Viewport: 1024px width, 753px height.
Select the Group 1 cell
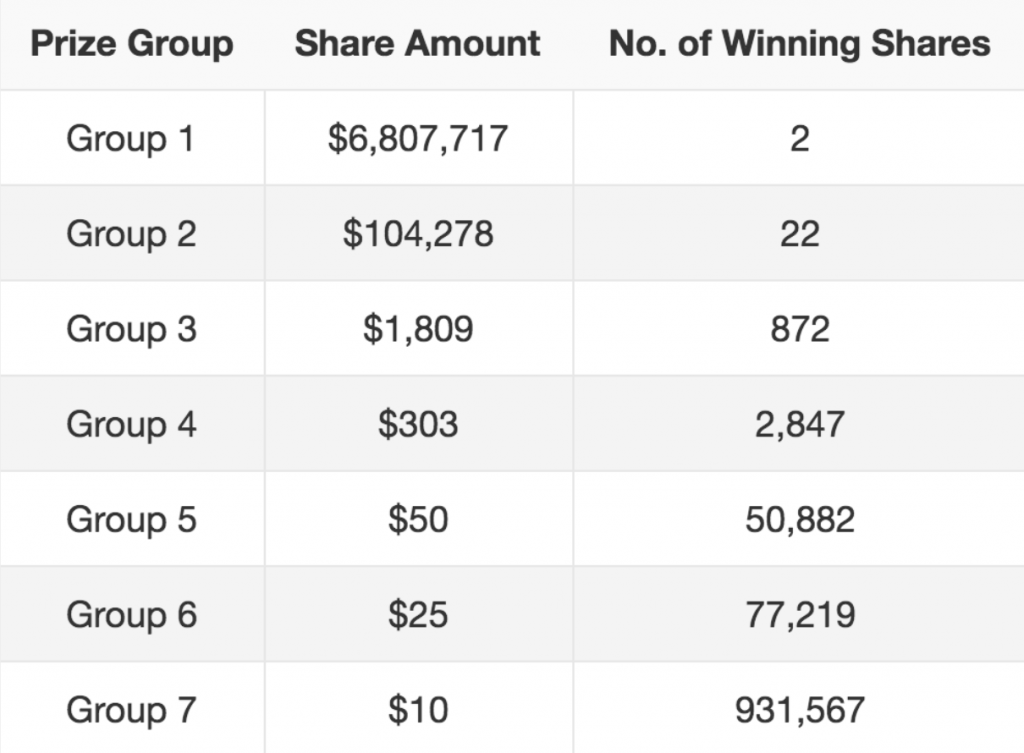(131, 138)
